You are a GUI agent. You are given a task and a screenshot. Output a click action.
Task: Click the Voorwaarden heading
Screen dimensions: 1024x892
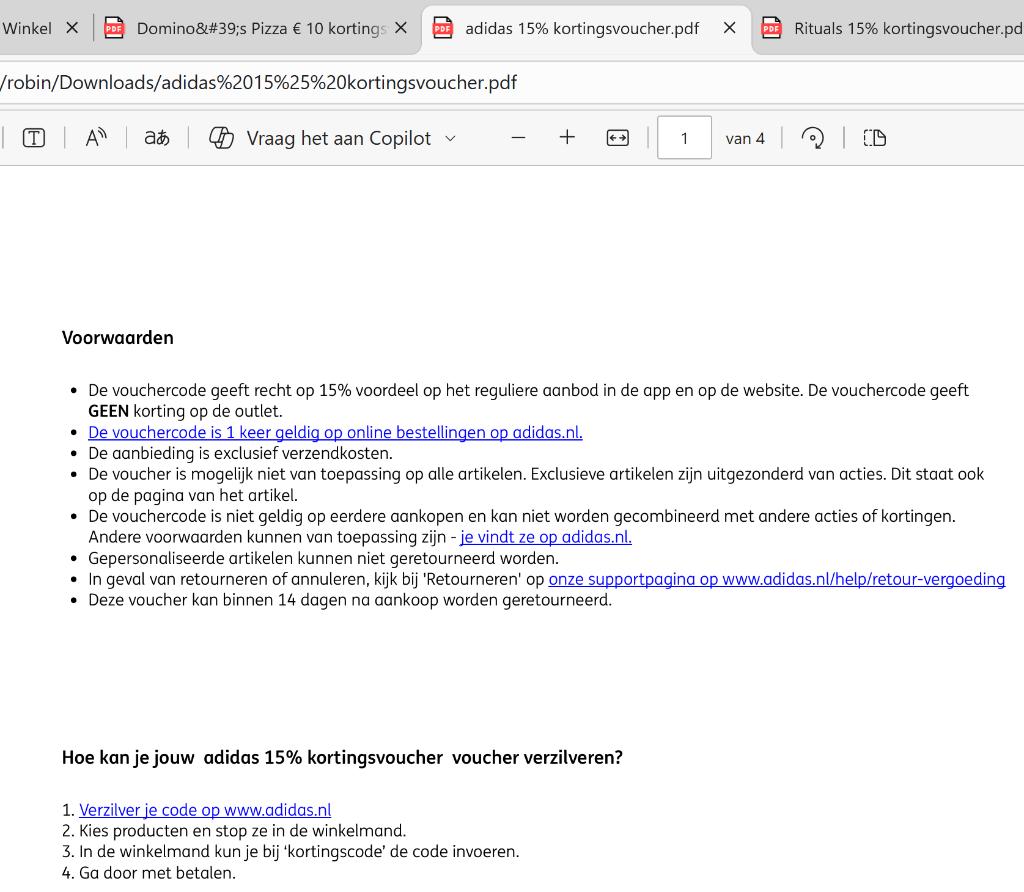click(x=118, y=338)
